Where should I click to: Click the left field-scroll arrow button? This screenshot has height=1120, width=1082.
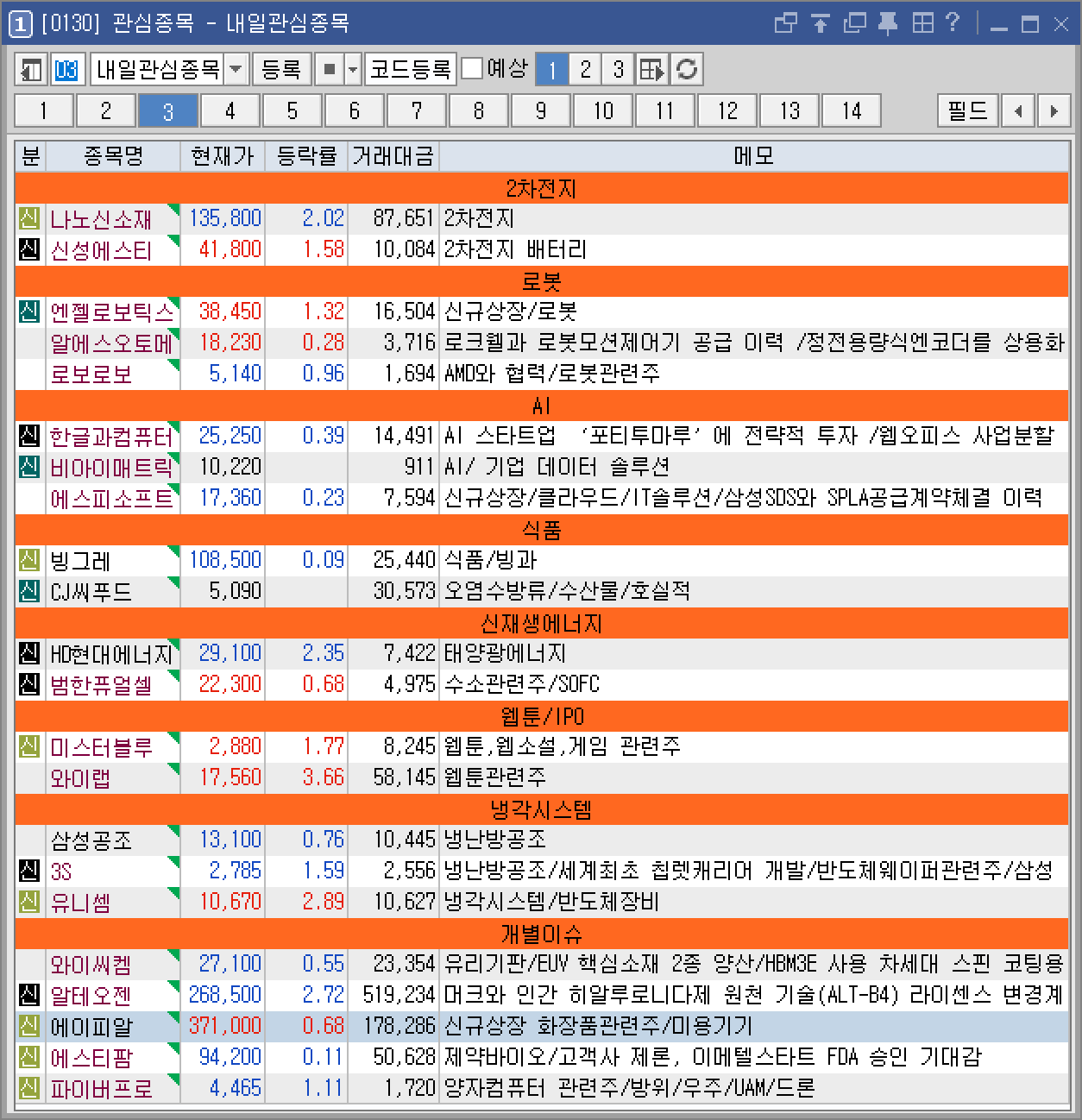1019,110
